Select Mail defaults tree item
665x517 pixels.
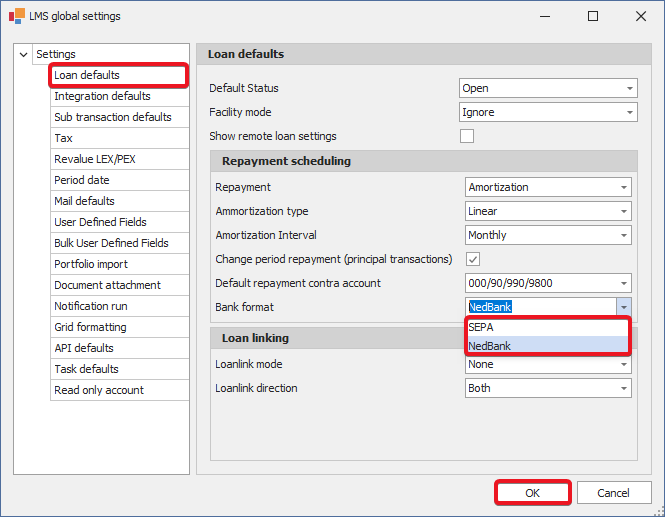pos(84,202)
